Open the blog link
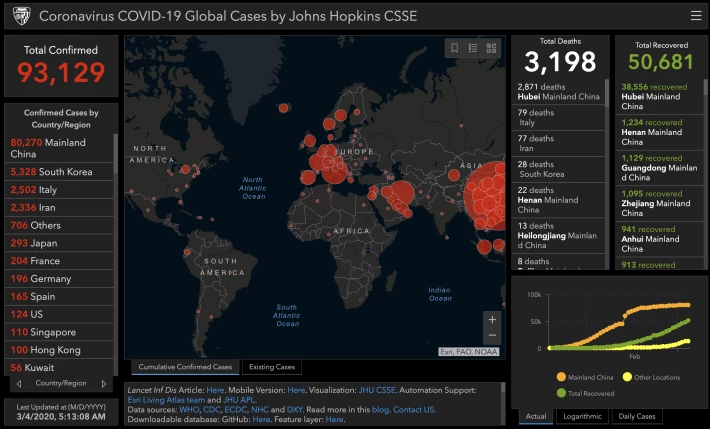This screenshot has height=429, width=710. pyautogui.click(x=380, y=410)
